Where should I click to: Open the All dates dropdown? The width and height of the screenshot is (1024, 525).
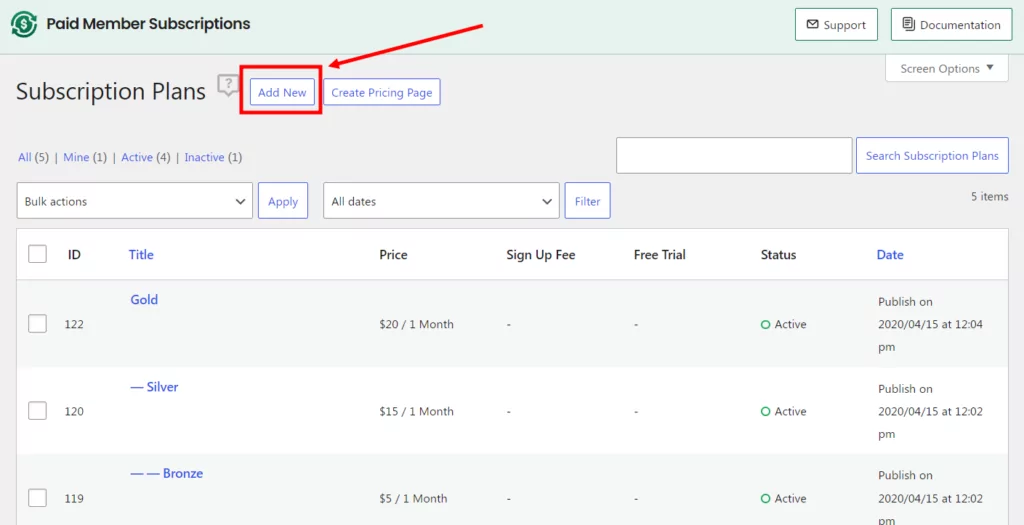[441, 200]
